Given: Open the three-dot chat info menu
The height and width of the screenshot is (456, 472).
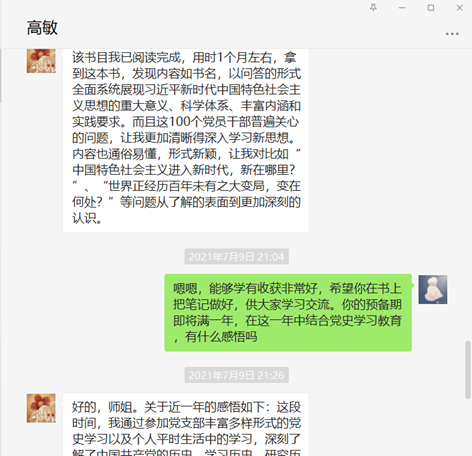Looking at the screenshot, I should 452,34.
